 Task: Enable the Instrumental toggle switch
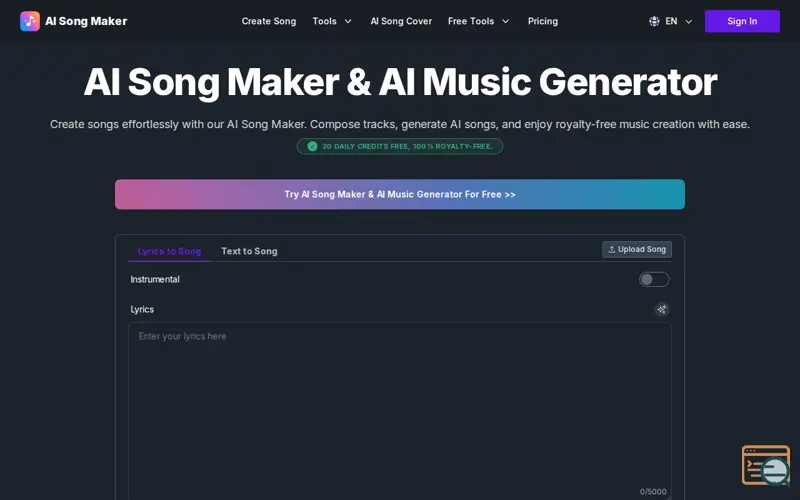[654, 279]
